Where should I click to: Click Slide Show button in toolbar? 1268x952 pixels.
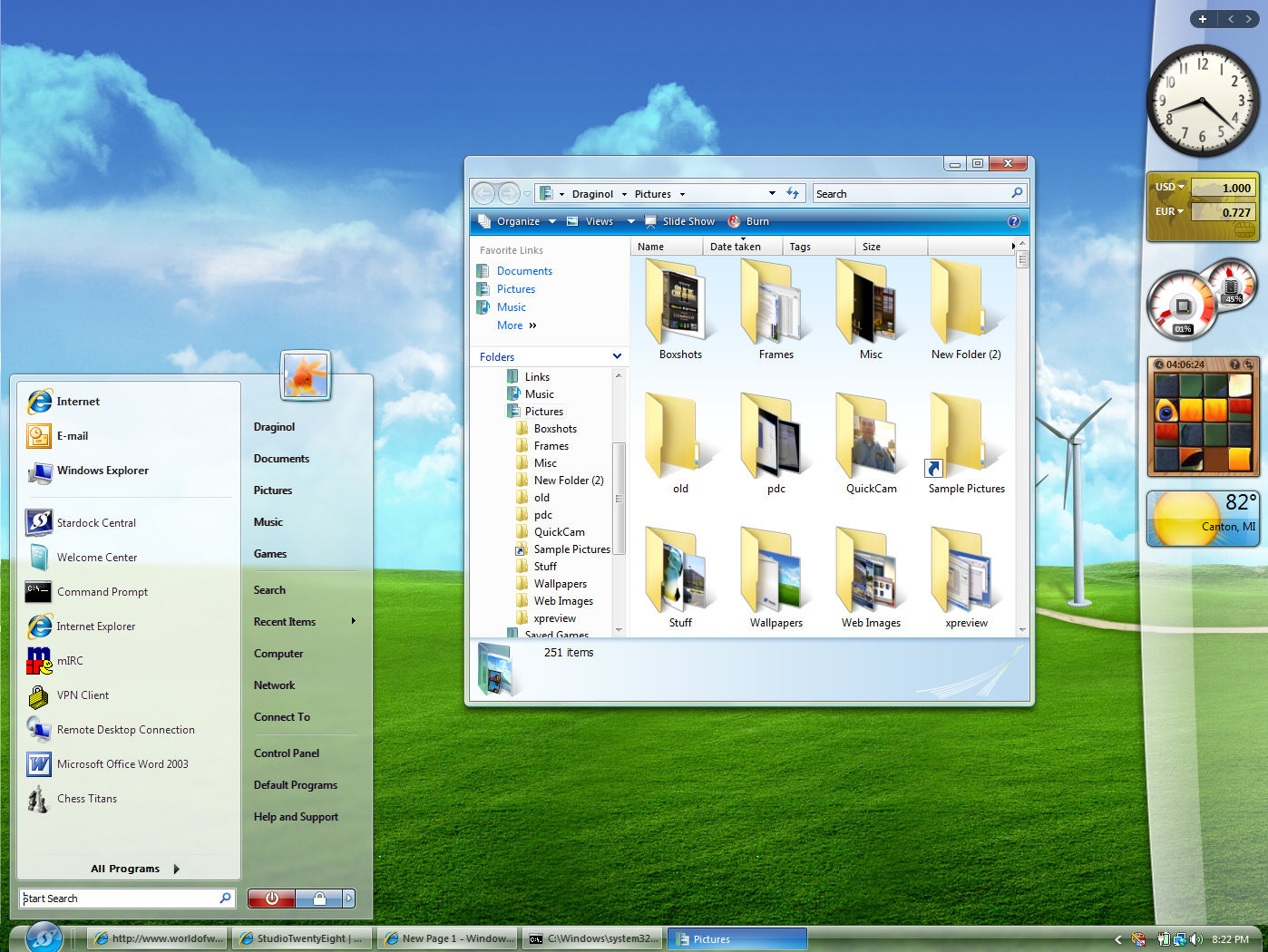click(679, 221)
